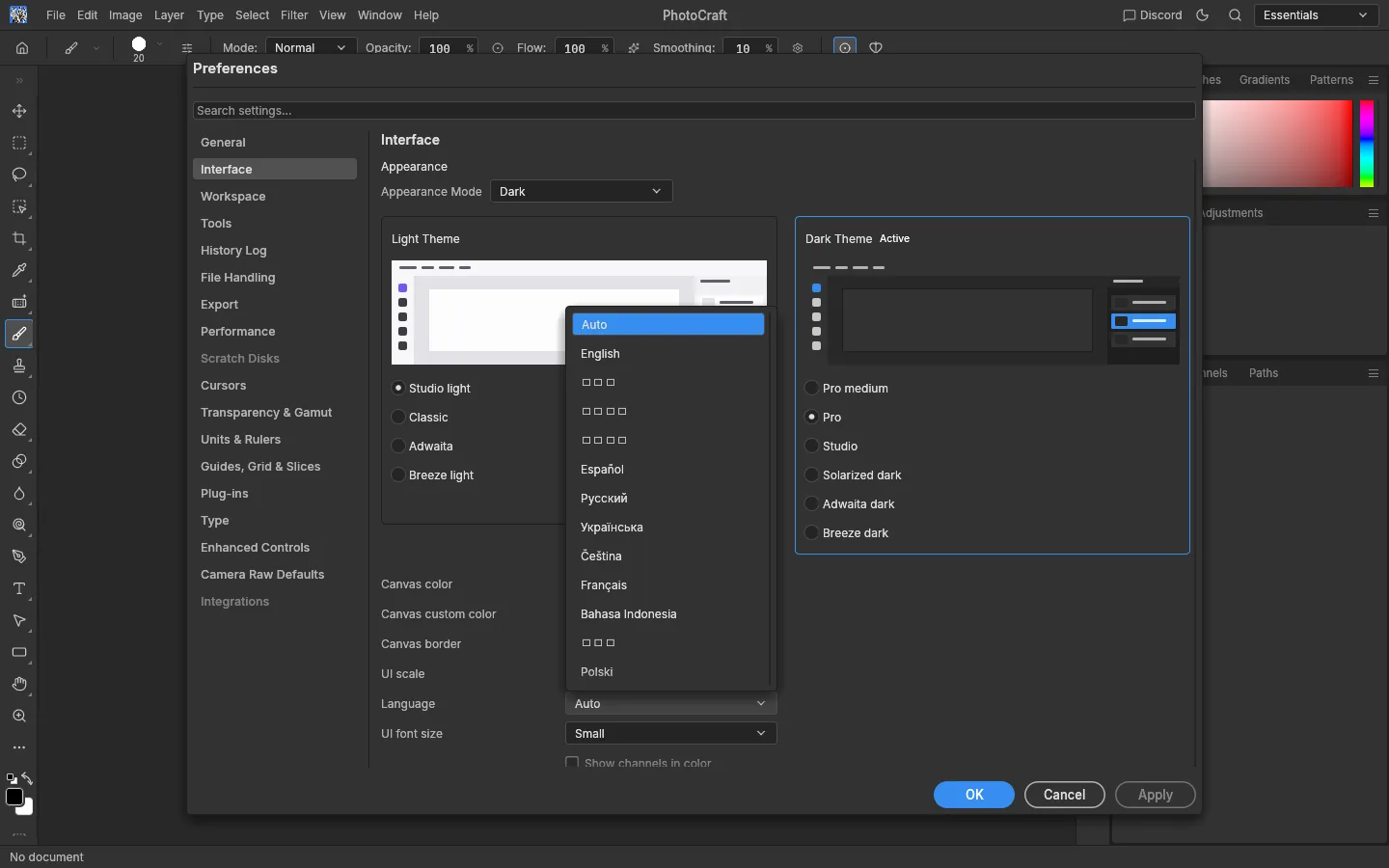Open the brush Mode Normal dropdown
This screenshot has height=868, width=1389.
(x=310, y=47)
